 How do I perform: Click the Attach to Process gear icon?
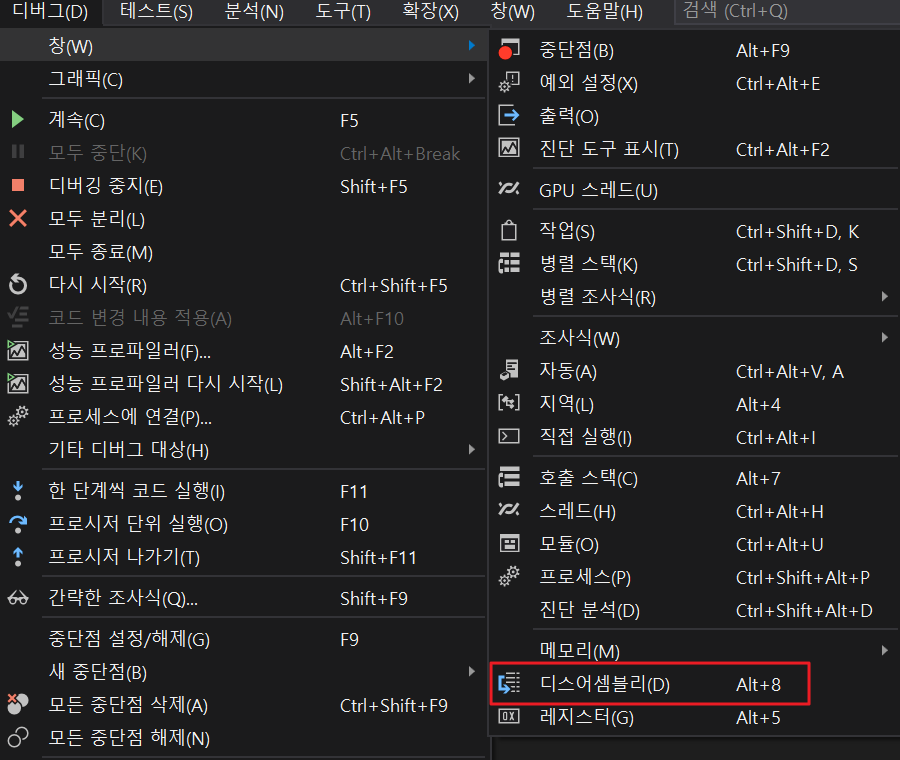click(18, 417)
